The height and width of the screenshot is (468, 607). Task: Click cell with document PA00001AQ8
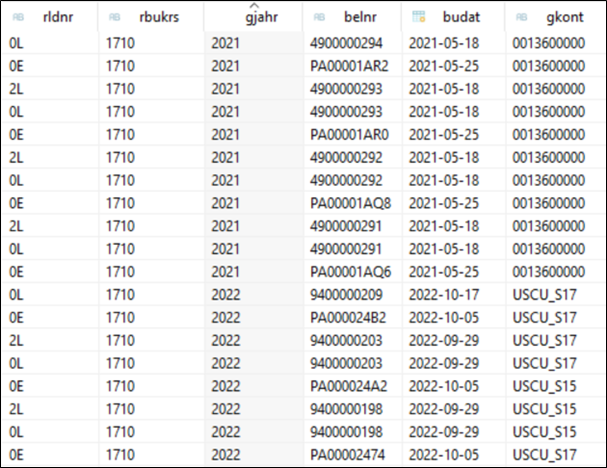point(353,203)
